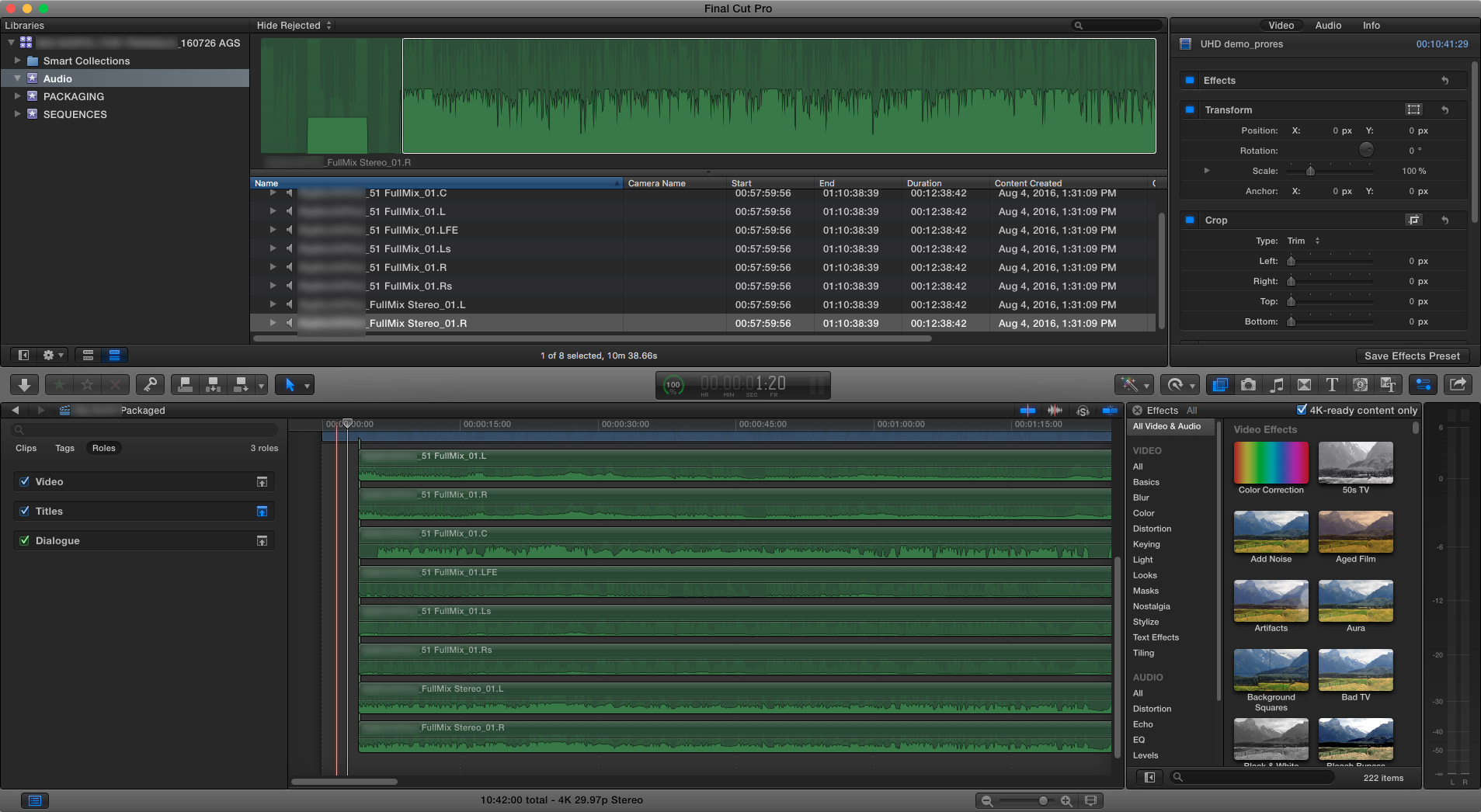The image size is (1481, 812).
Task: Open the Enhancements magic wand menu
Action: [x=1134, y=384]
